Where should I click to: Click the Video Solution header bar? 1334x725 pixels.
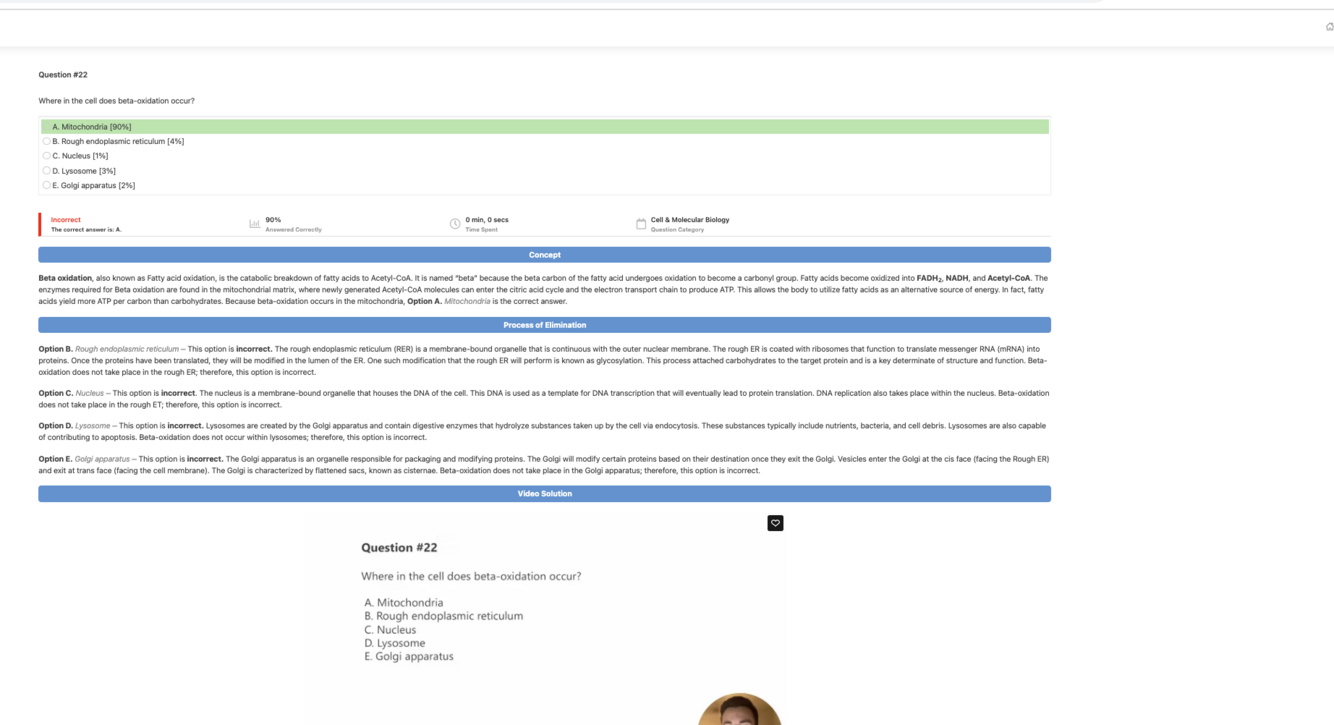click(x=544, y=494)
